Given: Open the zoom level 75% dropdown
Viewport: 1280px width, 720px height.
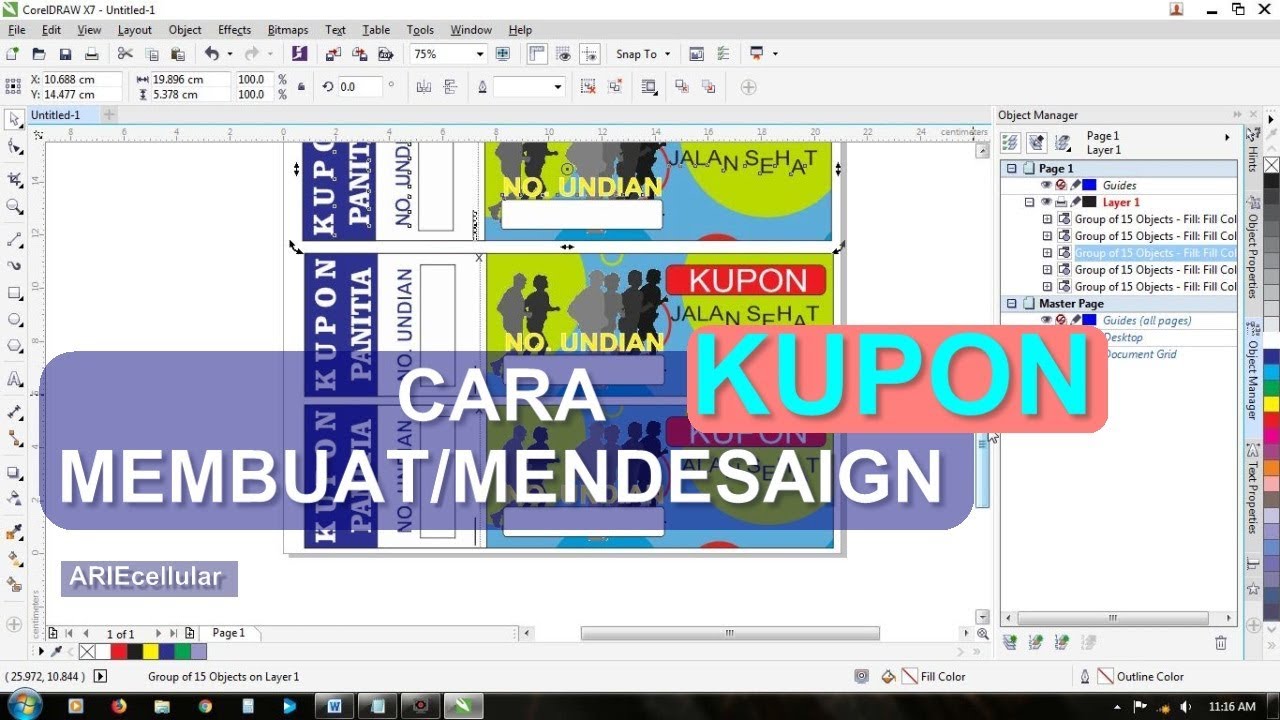Looking at the screenshot, I should [x=480, y=54].
